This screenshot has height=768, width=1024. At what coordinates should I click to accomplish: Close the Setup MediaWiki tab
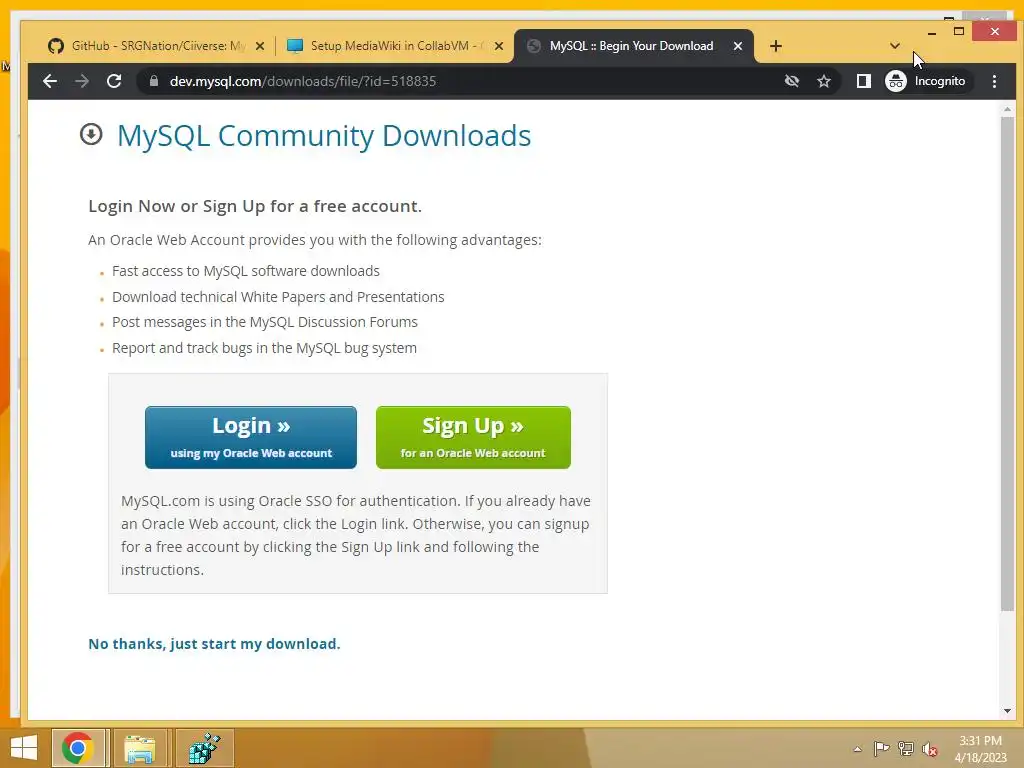coord(498,46)
